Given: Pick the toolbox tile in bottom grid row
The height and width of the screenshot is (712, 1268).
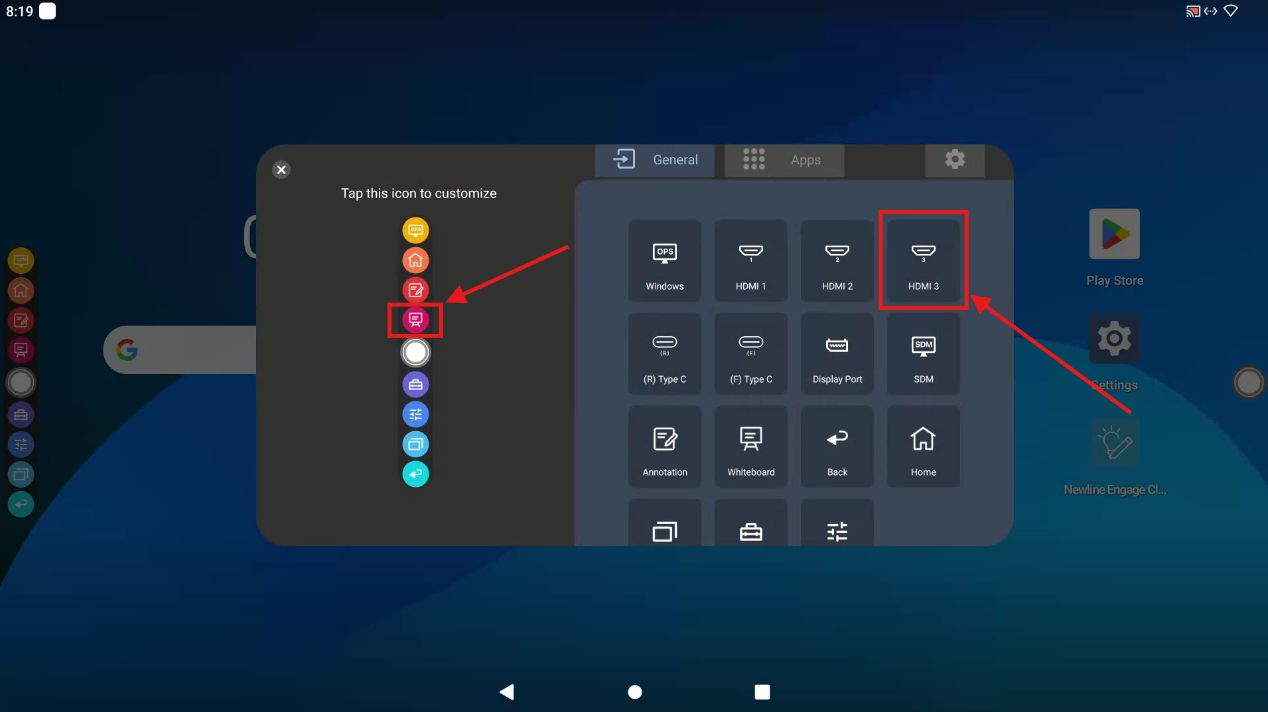Looking at the screenshot, I should 751,522.
